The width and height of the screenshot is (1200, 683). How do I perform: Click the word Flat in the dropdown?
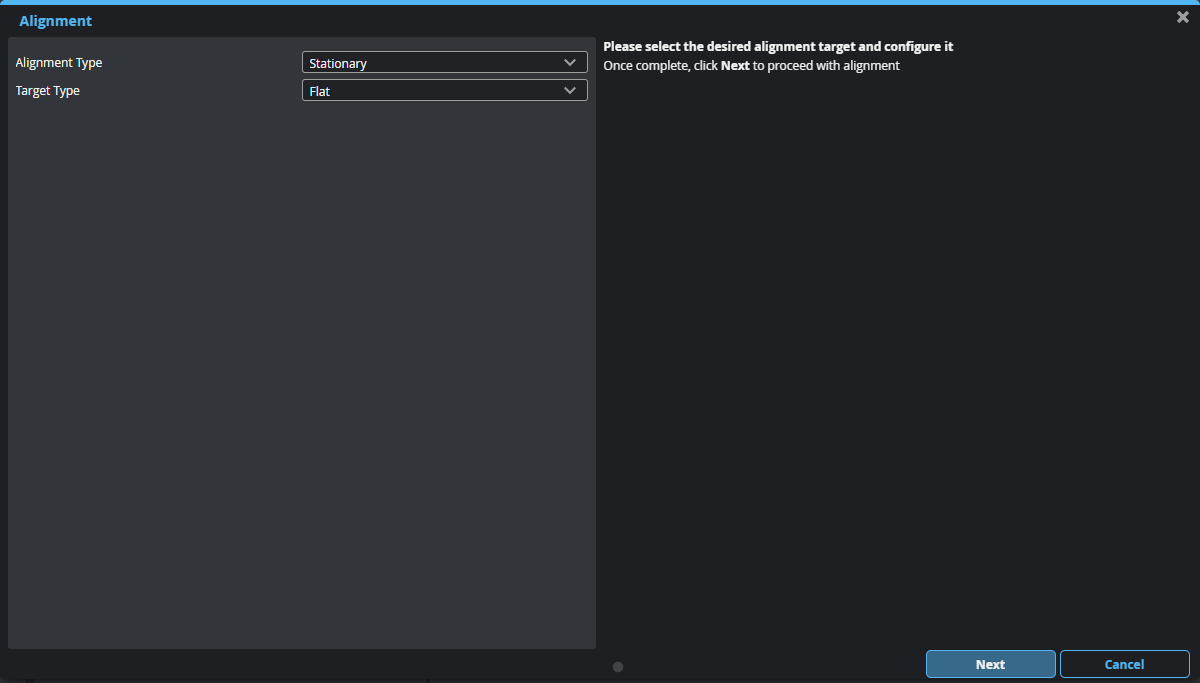[x=320, y=92]
